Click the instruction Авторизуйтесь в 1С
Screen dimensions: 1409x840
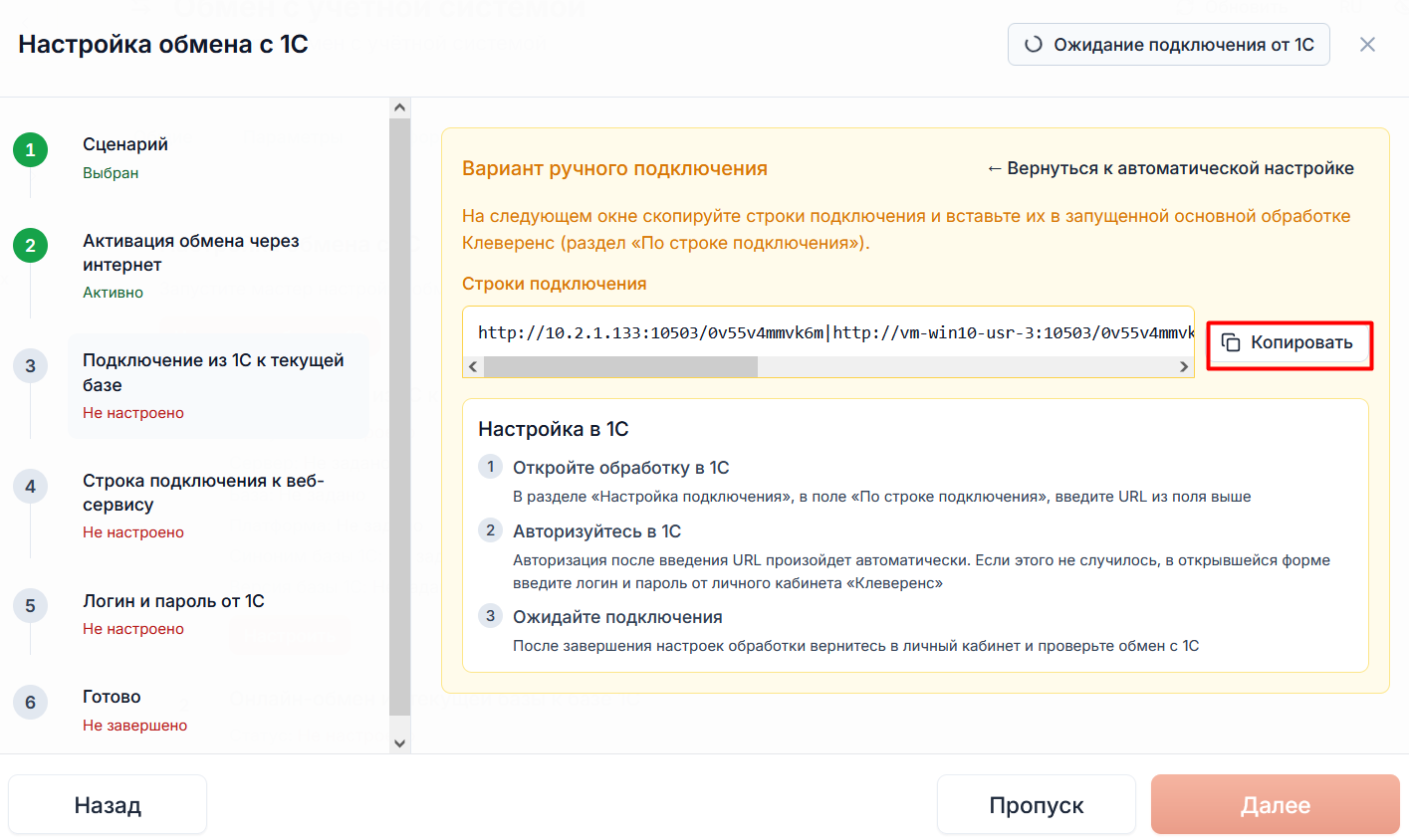tap(597, 531)
